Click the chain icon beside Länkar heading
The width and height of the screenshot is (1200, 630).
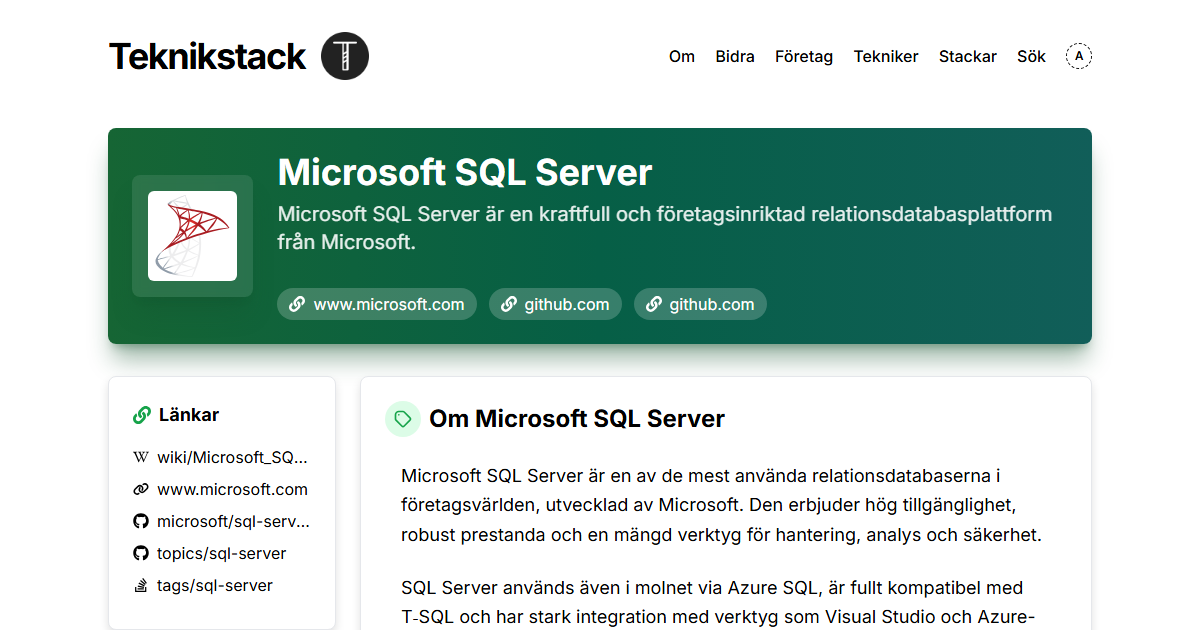click(x=142, y=415)
